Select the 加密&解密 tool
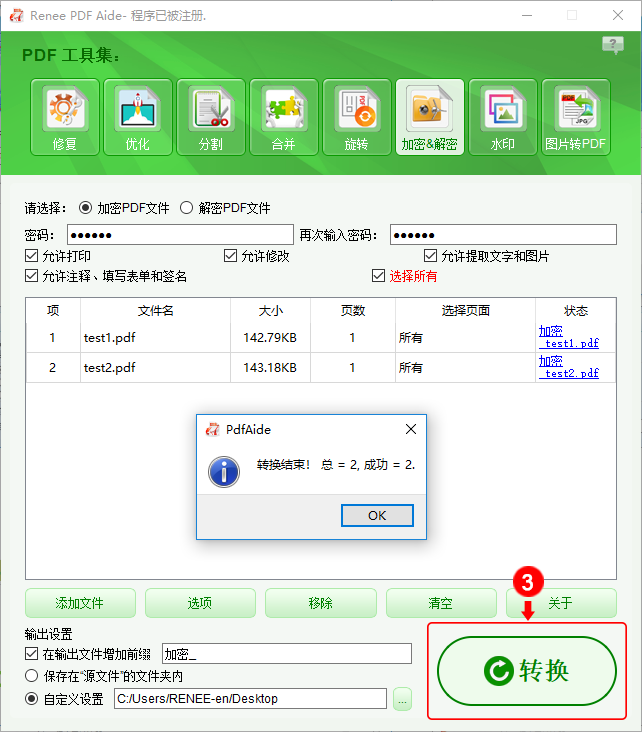Viewport: 642px width, 732px height. pyautogui.click(x=430, y=117)
